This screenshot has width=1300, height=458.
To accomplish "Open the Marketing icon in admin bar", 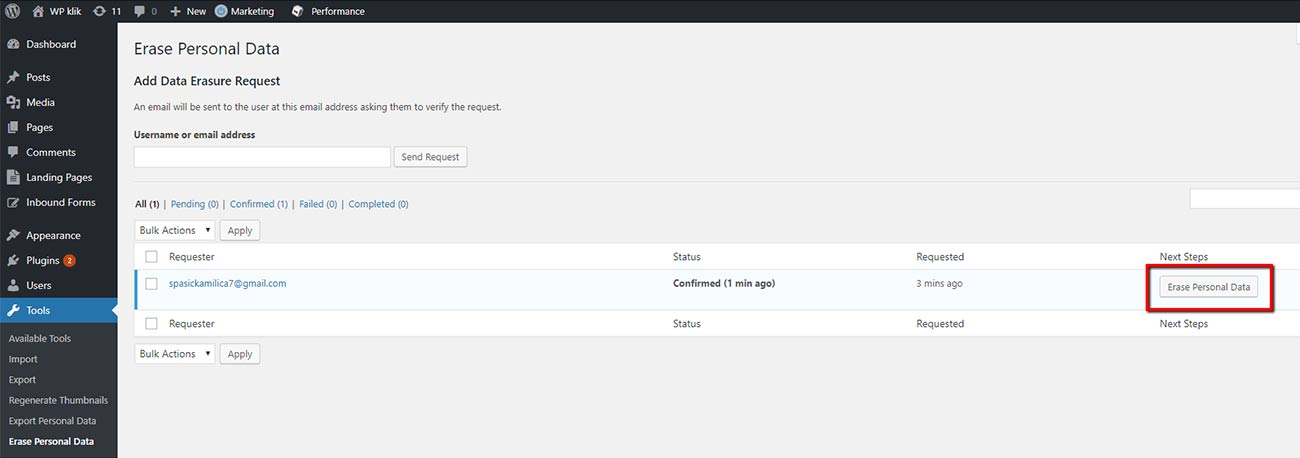I will point(221,11).
